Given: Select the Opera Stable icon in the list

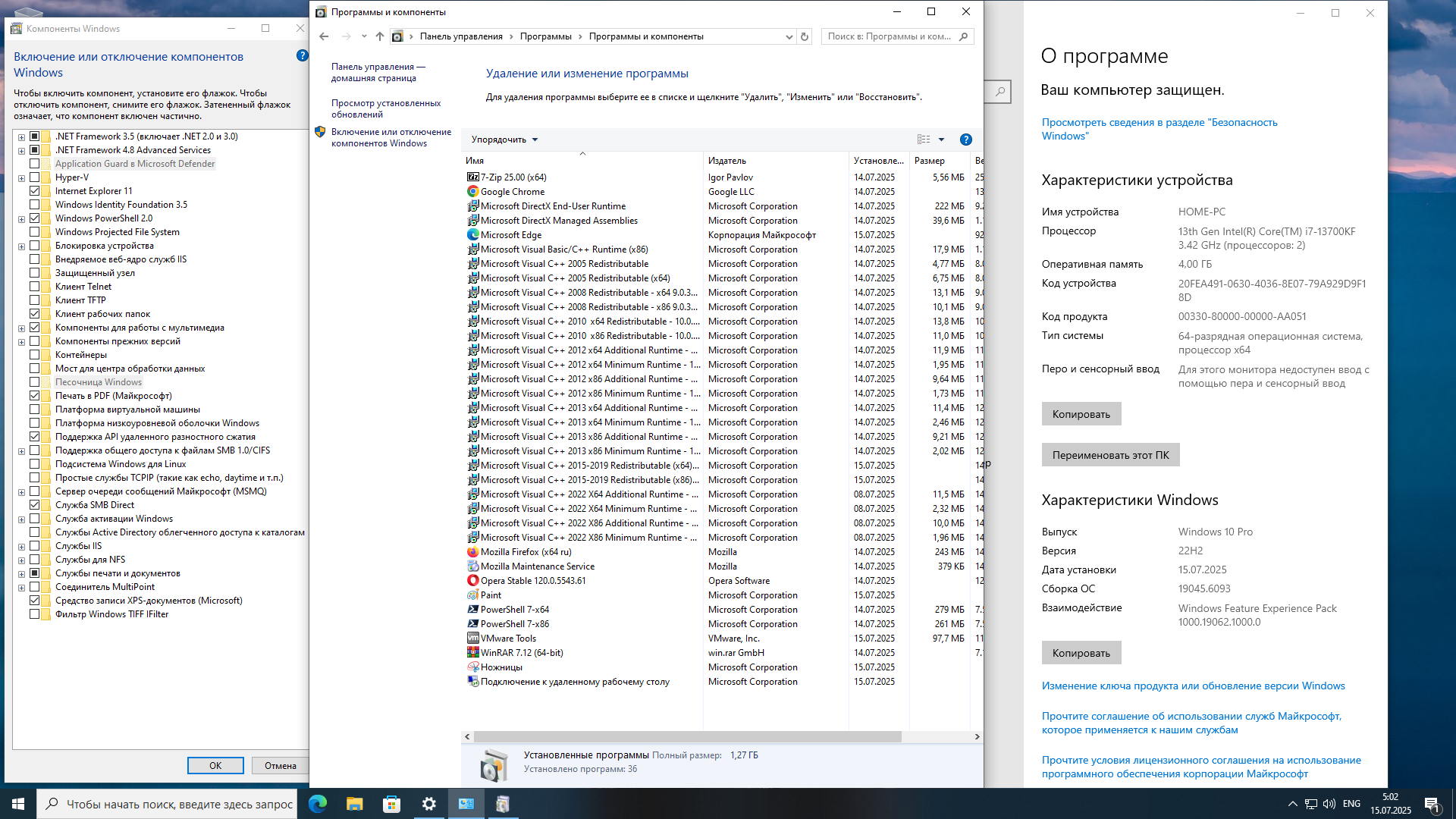Looking at the screenshot, I should tap(473, 581).
